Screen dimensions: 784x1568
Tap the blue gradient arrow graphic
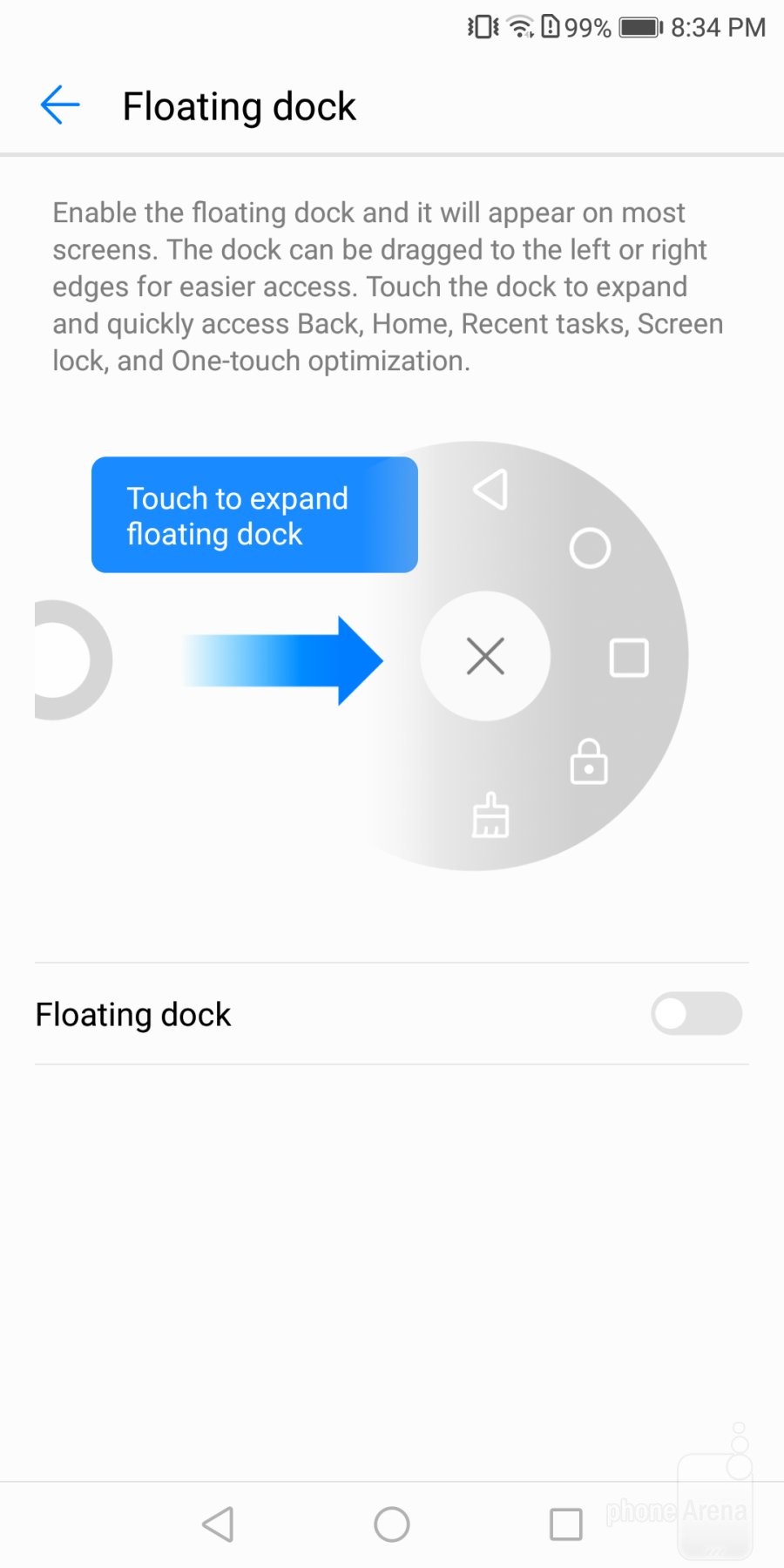click(283, 660)
